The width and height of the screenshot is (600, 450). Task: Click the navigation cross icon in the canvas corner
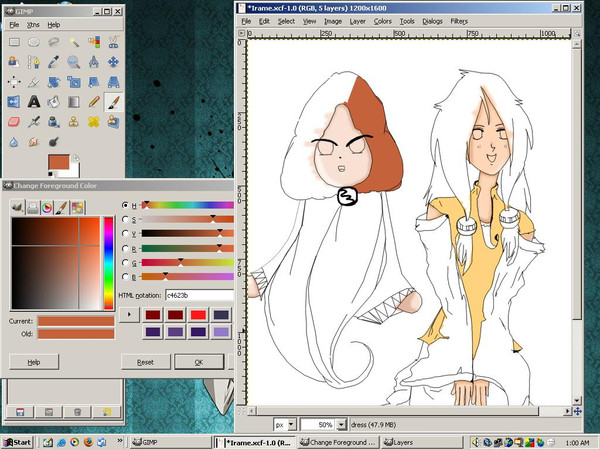(x=577, y=411)
